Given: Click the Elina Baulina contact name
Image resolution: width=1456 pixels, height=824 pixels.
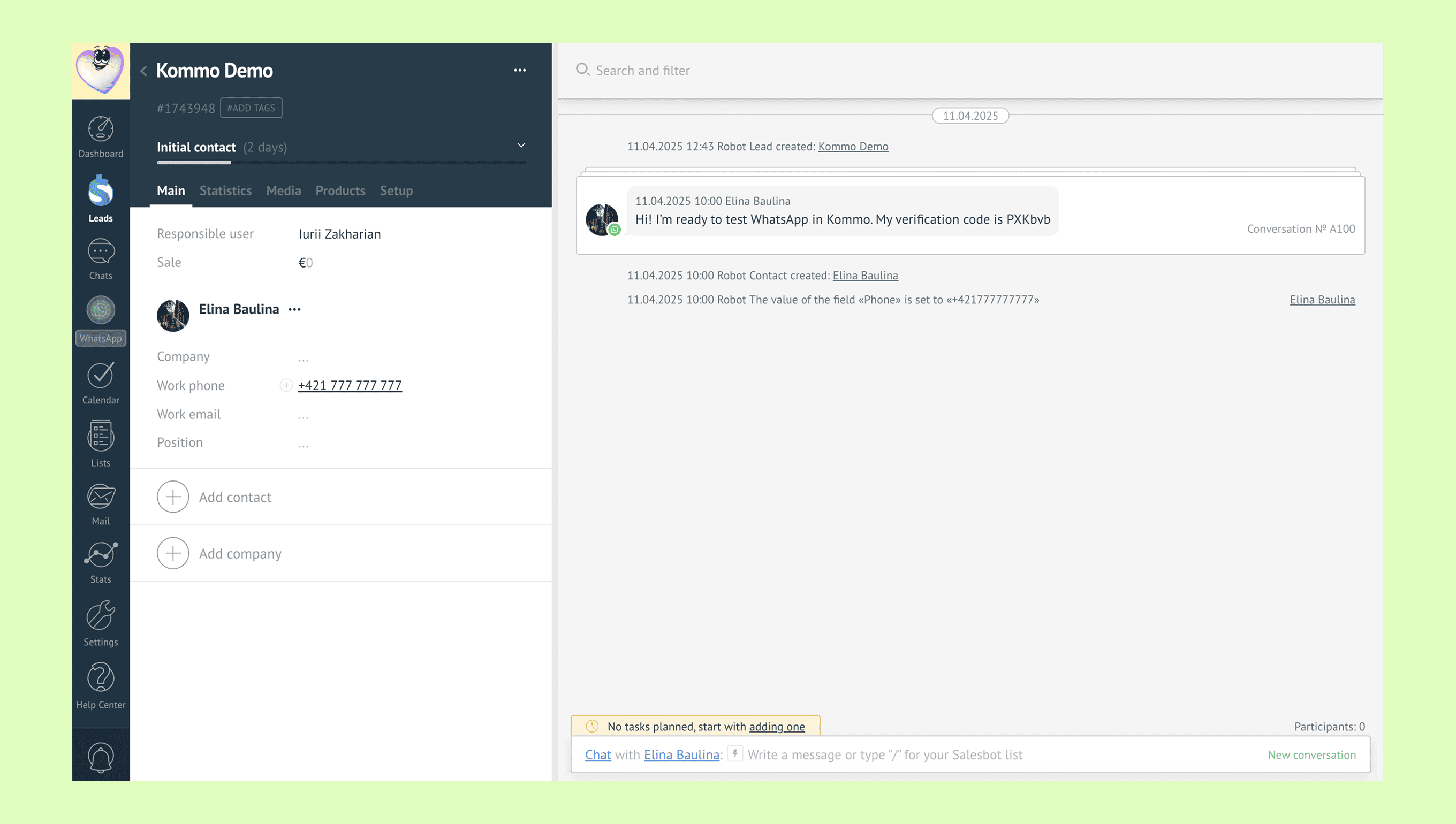Looking at the screenshot, I should [239, 309].
